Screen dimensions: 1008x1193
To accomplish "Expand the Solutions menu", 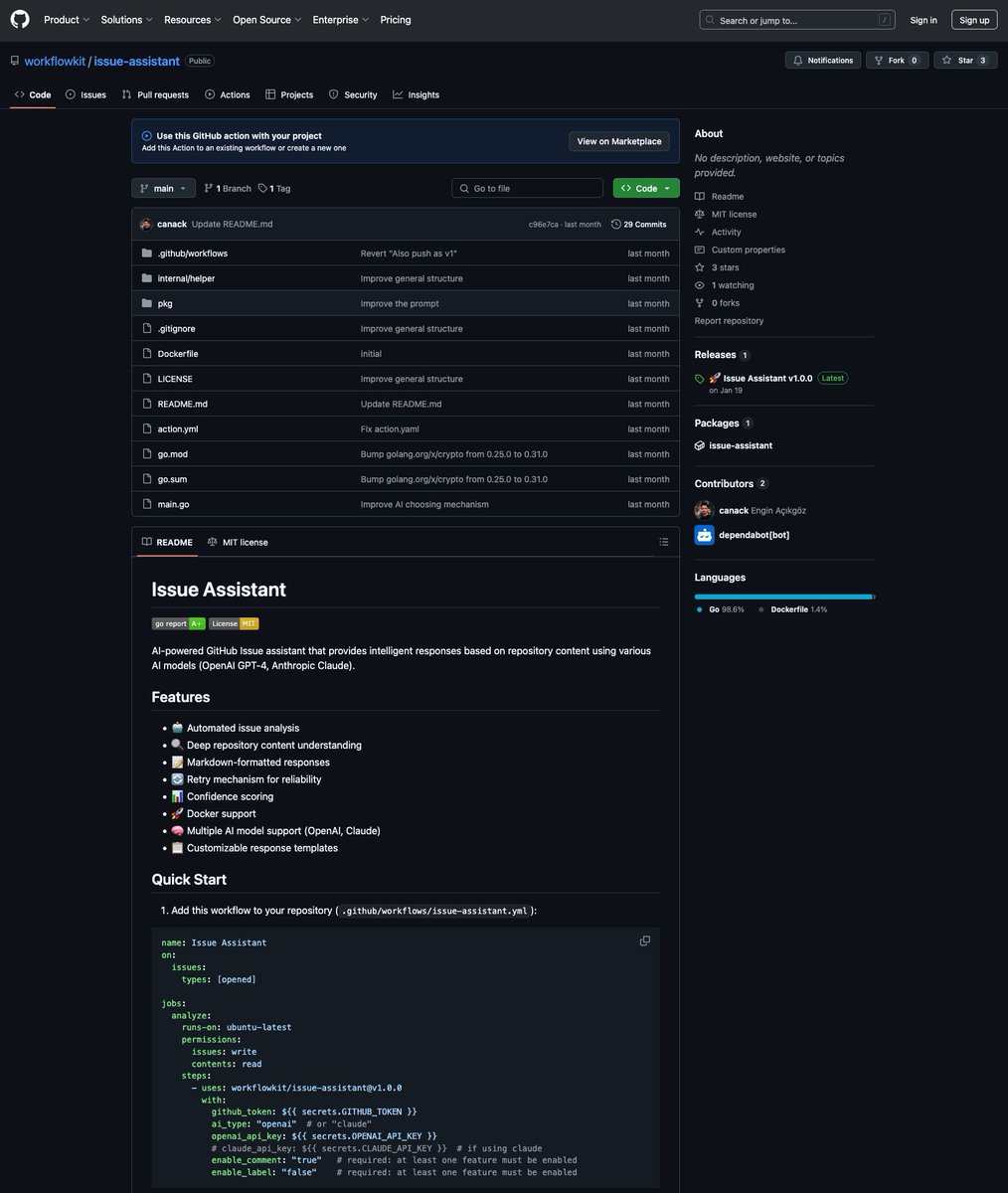I will [x=126, y=20].
